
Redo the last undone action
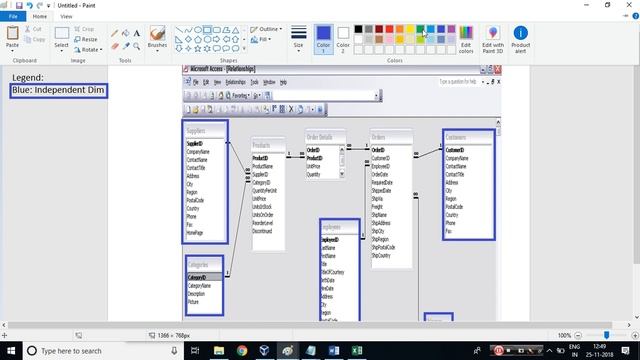(40, 5)
